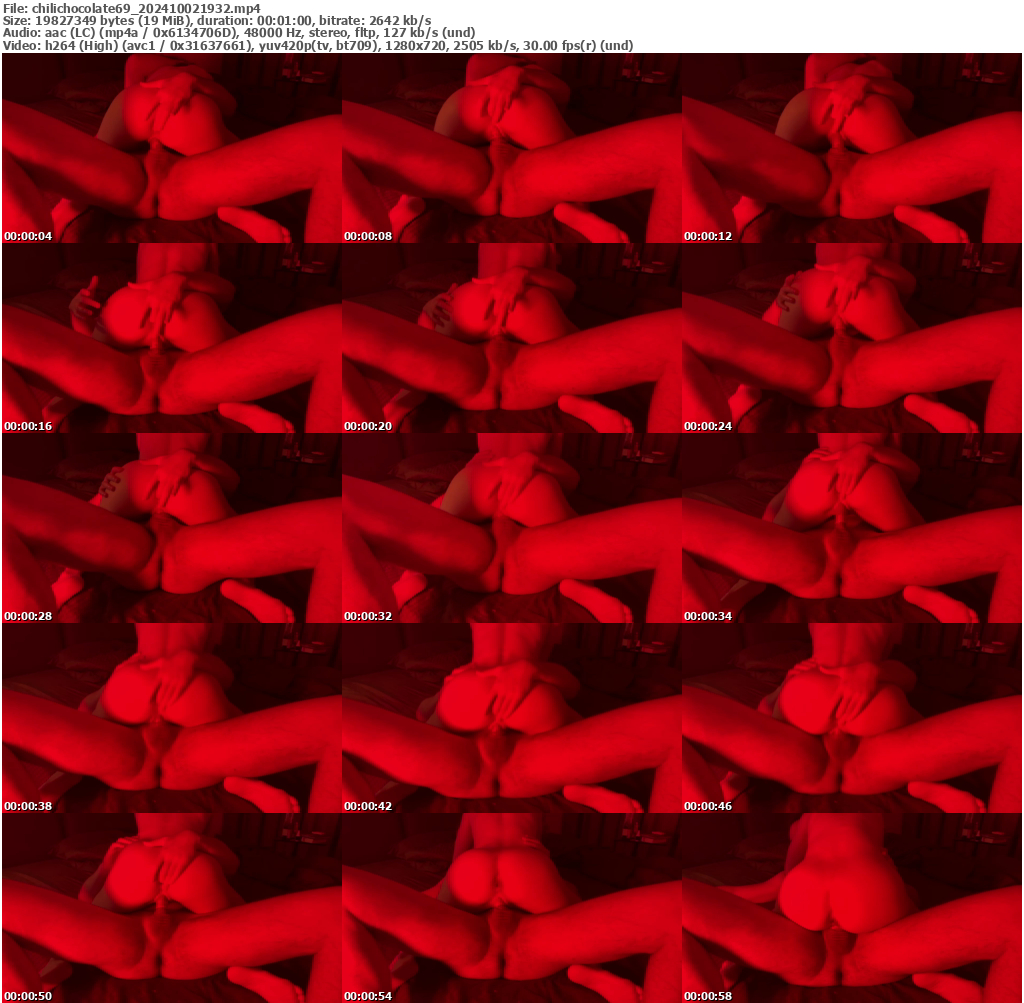Click the video codec info line

pyautogui.click(x=319, y=44)
